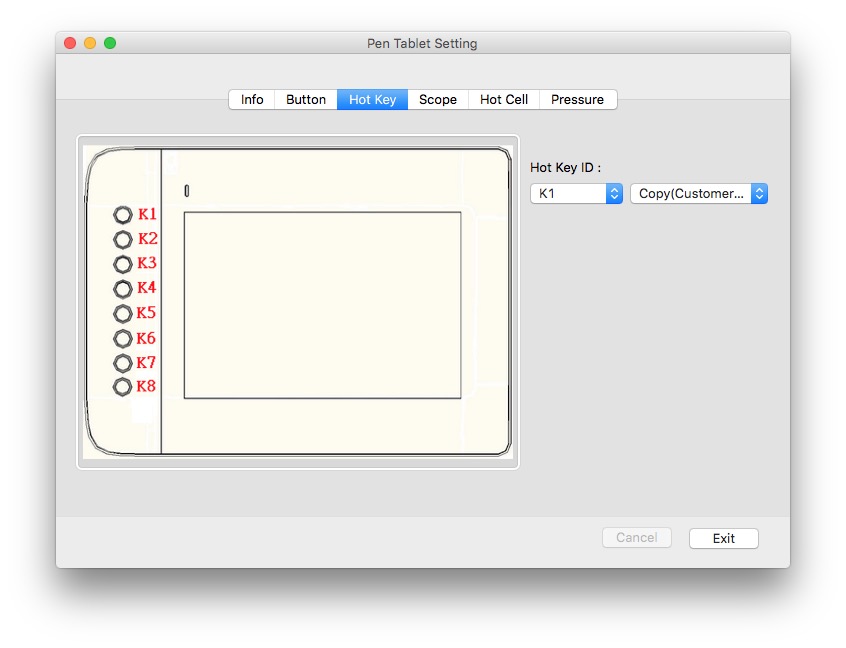The image size is (846, 648).
Task: Click the K2 hot key circle
Action: point(123,239)
